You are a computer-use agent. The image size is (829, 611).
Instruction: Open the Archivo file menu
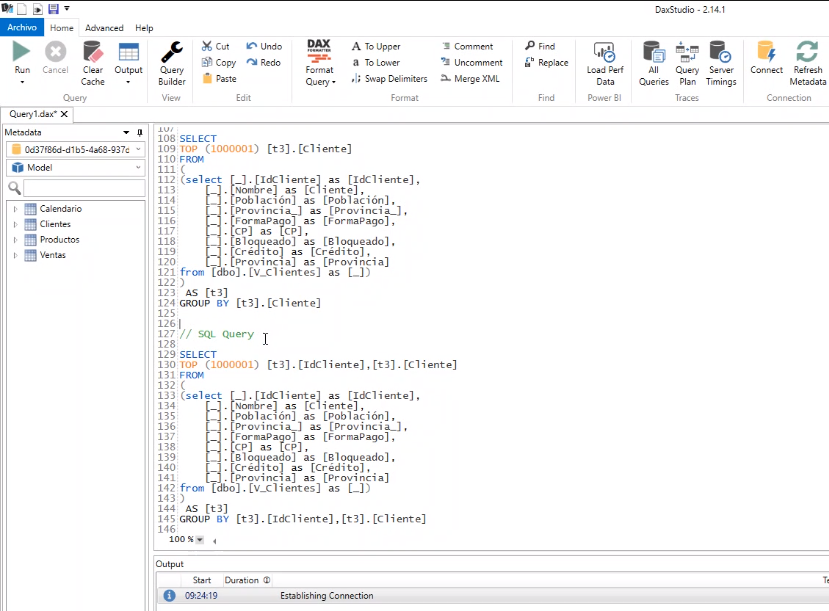pyautogui.click(x=22, y=27)
